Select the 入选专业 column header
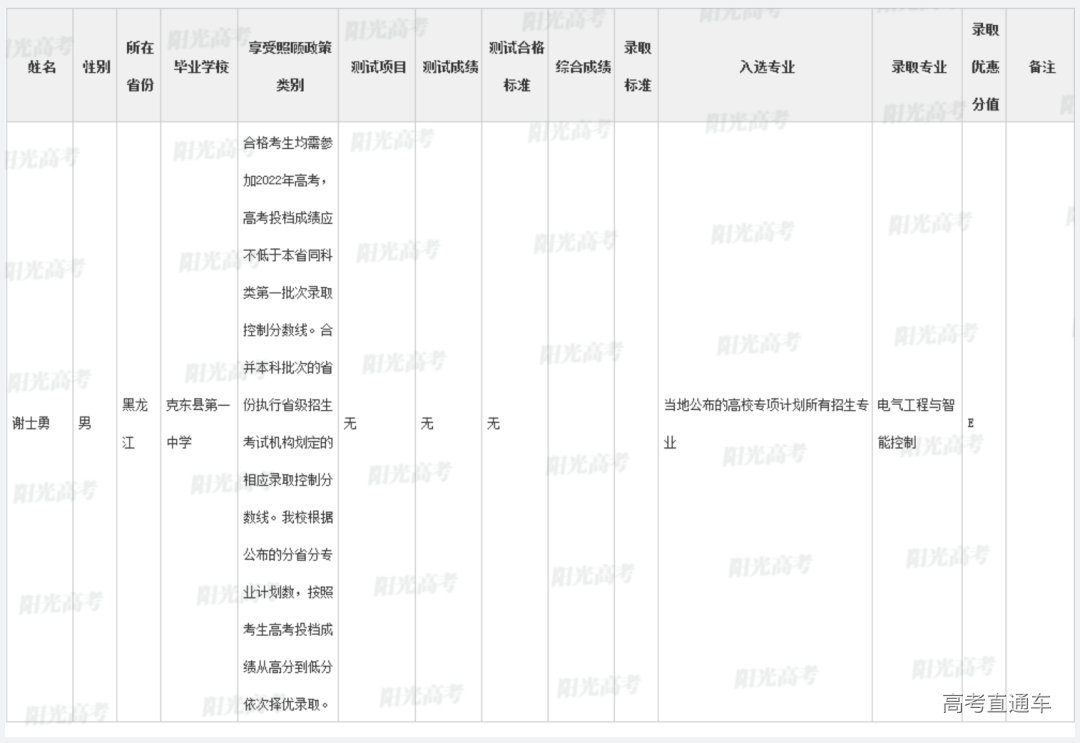Viewport: 1080px width, 743px height. (x=766, y=67)
